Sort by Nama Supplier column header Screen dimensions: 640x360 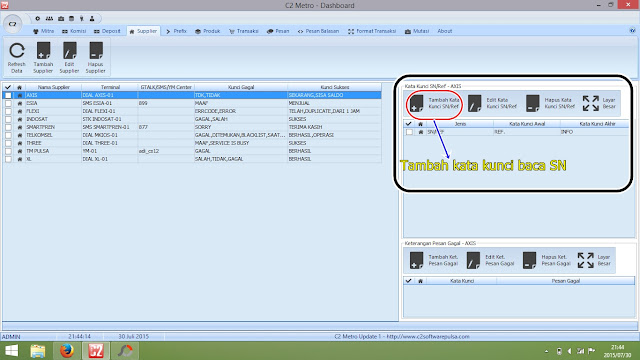coord(53,87)
